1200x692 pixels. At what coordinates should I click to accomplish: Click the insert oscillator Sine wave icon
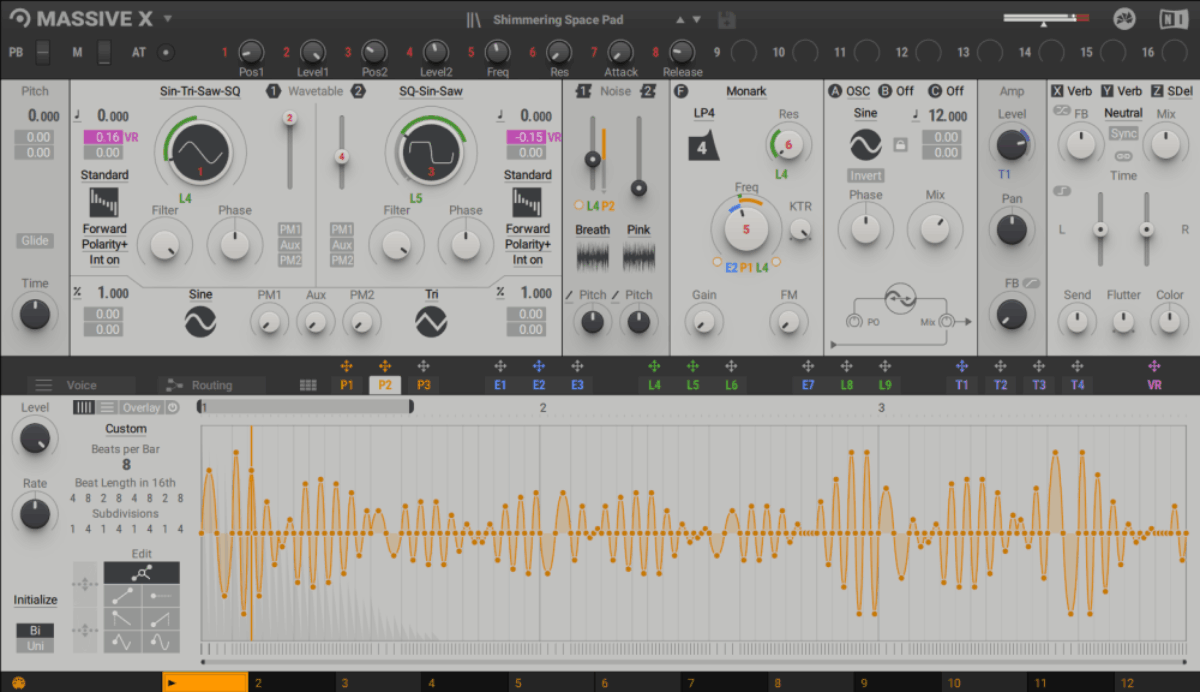[x=865, y=146]
